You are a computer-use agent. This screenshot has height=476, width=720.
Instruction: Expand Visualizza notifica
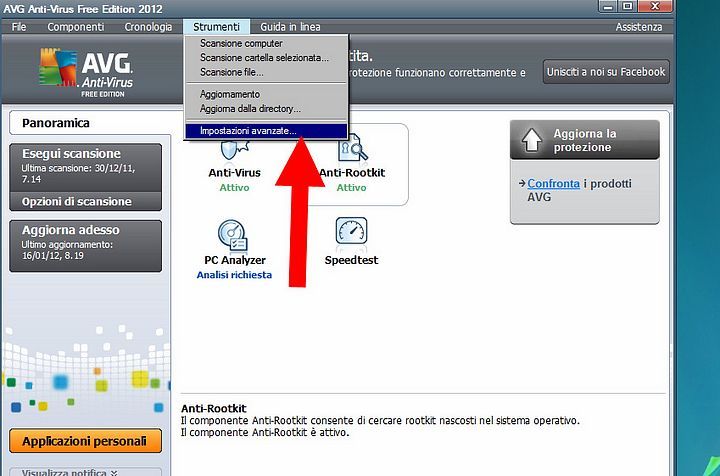pyautogui.click(x=85, y=472)
